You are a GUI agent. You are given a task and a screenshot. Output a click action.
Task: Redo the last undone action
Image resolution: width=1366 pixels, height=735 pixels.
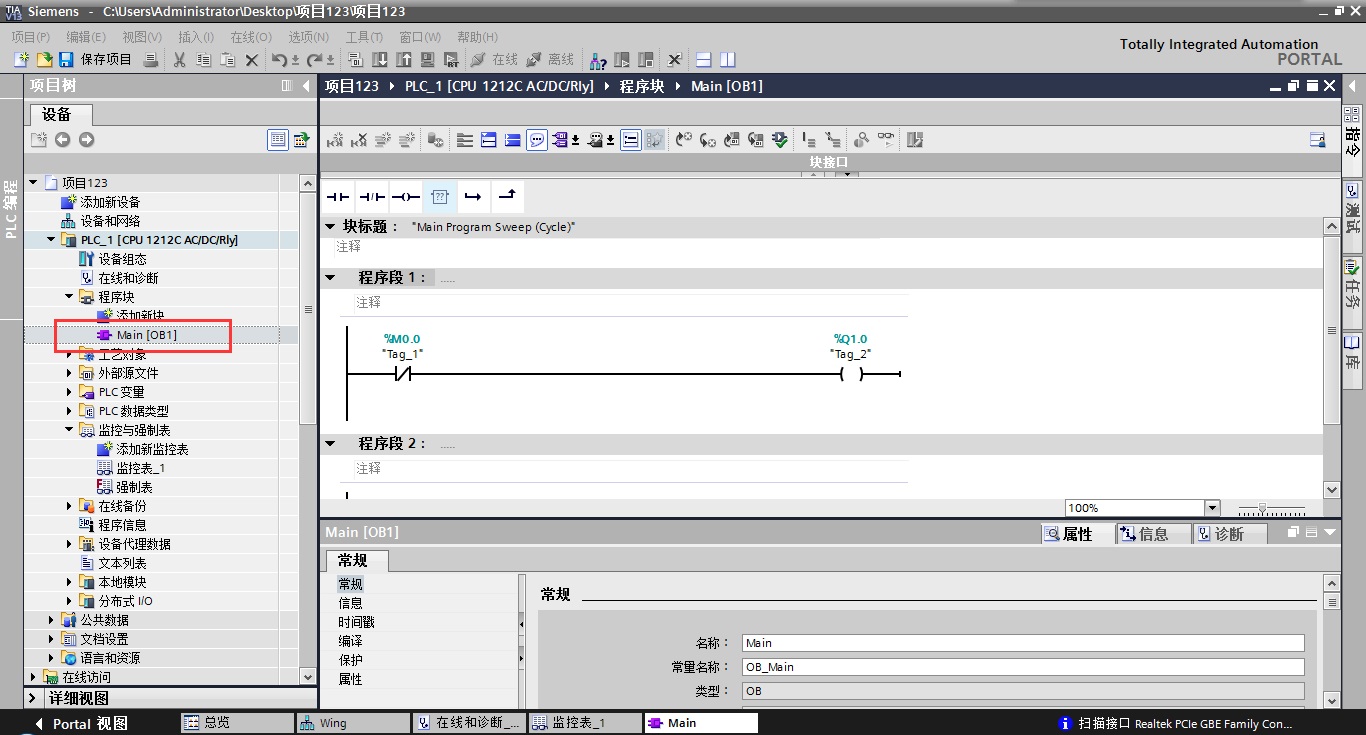coord(315,60)
